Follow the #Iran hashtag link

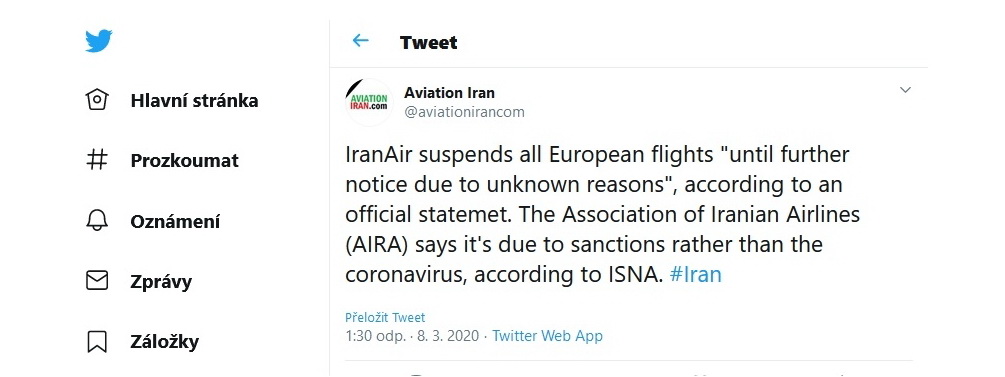coord(695,274)
